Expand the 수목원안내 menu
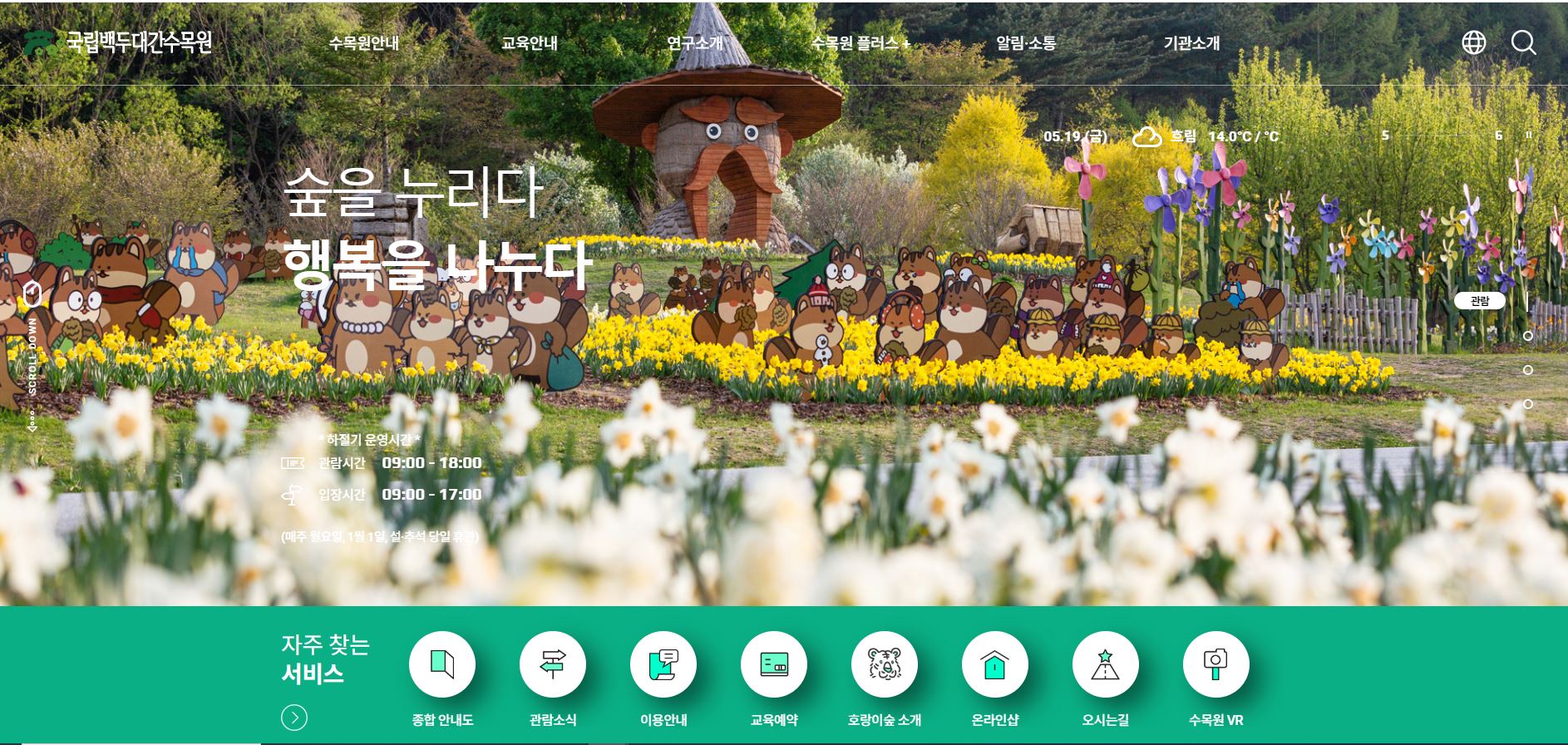Screen dimensions: 1568x745 (x=363, y=43)
